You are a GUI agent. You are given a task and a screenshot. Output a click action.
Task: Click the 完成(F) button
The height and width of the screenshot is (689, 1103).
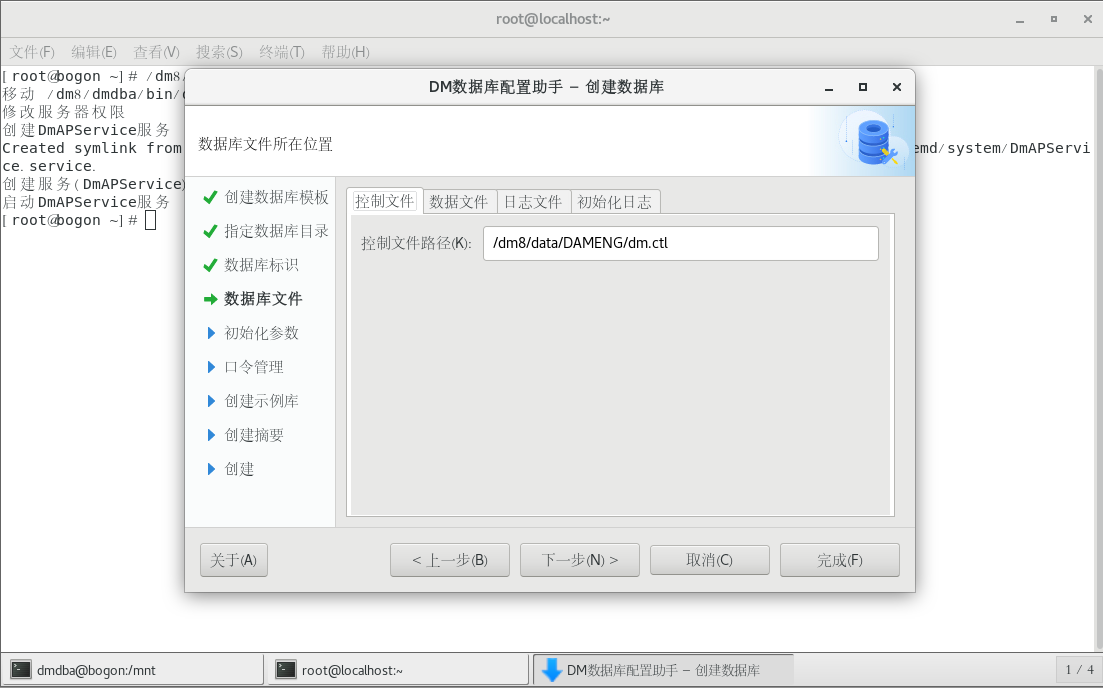pyautogui.click(x=839, y=560)
